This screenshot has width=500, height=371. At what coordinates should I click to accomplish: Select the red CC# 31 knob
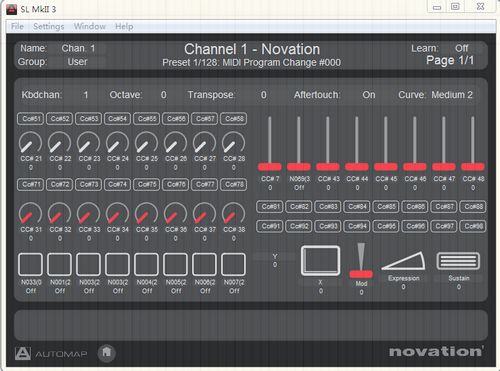click(30, 214)
